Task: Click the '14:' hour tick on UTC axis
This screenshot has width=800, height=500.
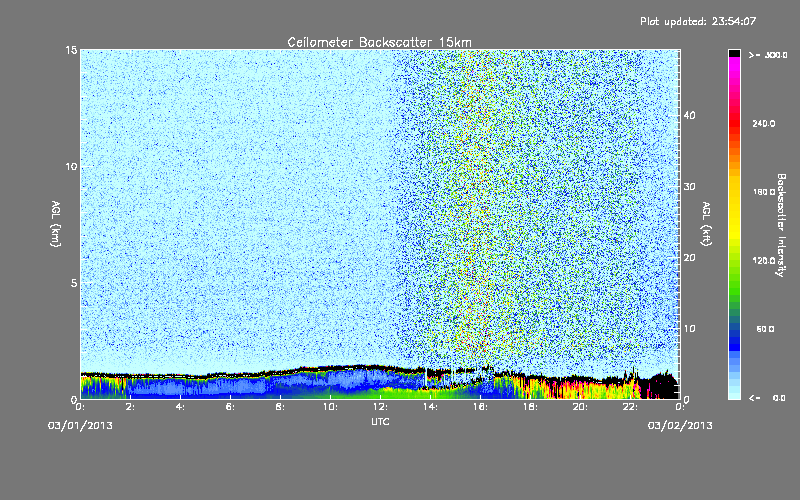Action: click(431, 407)
